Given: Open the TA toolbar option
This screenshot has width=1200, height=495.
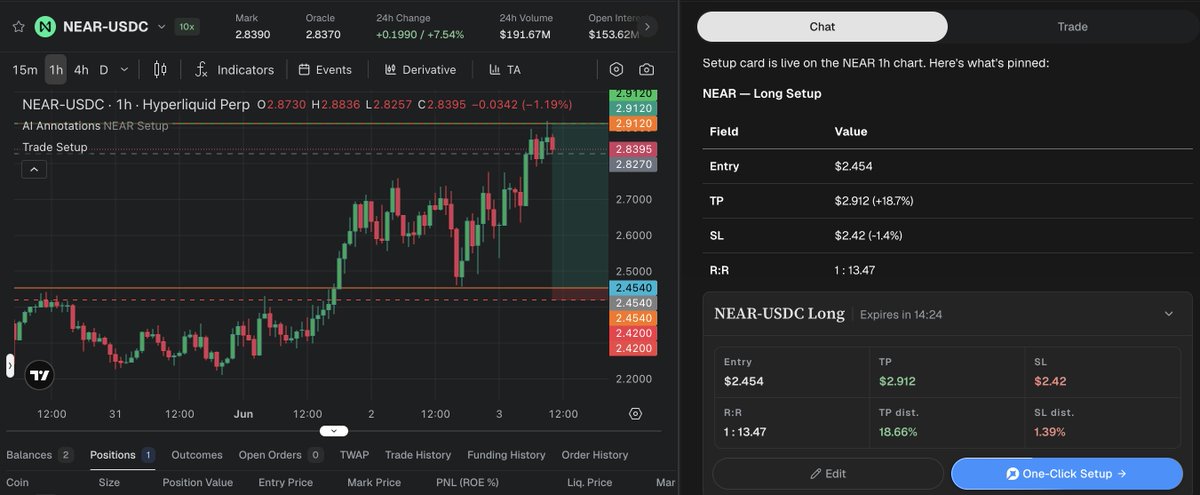Looking at the screenshot, I should [x=505, y=69].
